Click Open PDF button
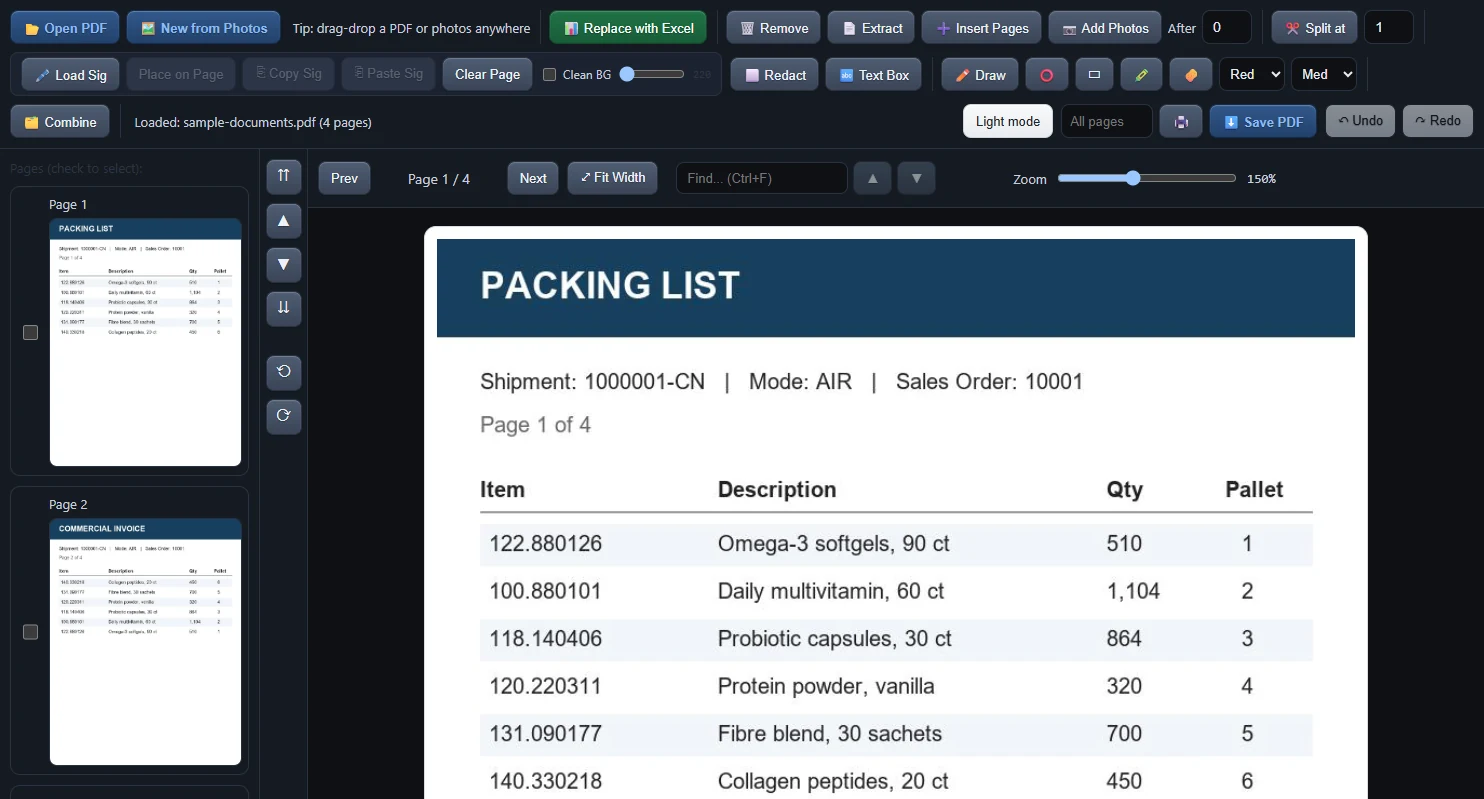 tap(65, 28)
